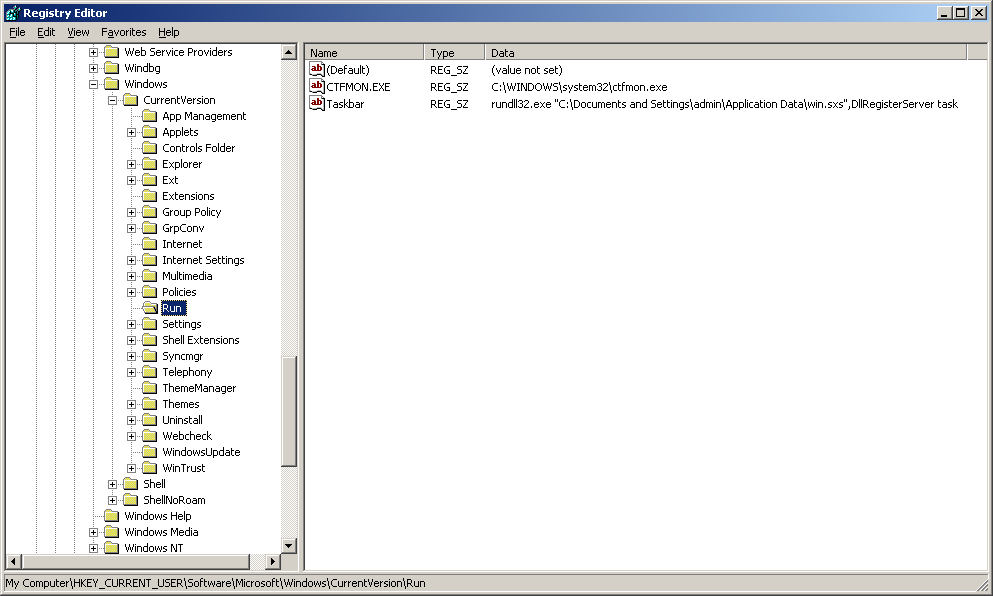Screen dimensions: 993x596
Task: Select the Internet key label
Action: pos(182,244)
